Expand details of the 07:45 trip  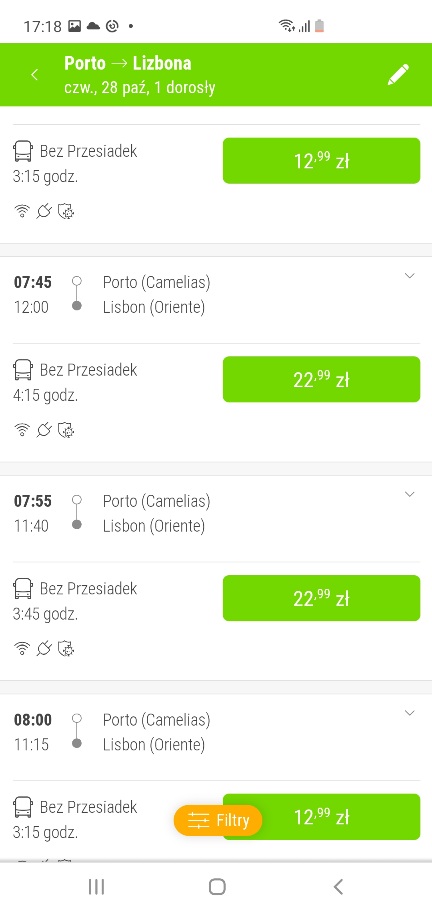pos(409,276)
